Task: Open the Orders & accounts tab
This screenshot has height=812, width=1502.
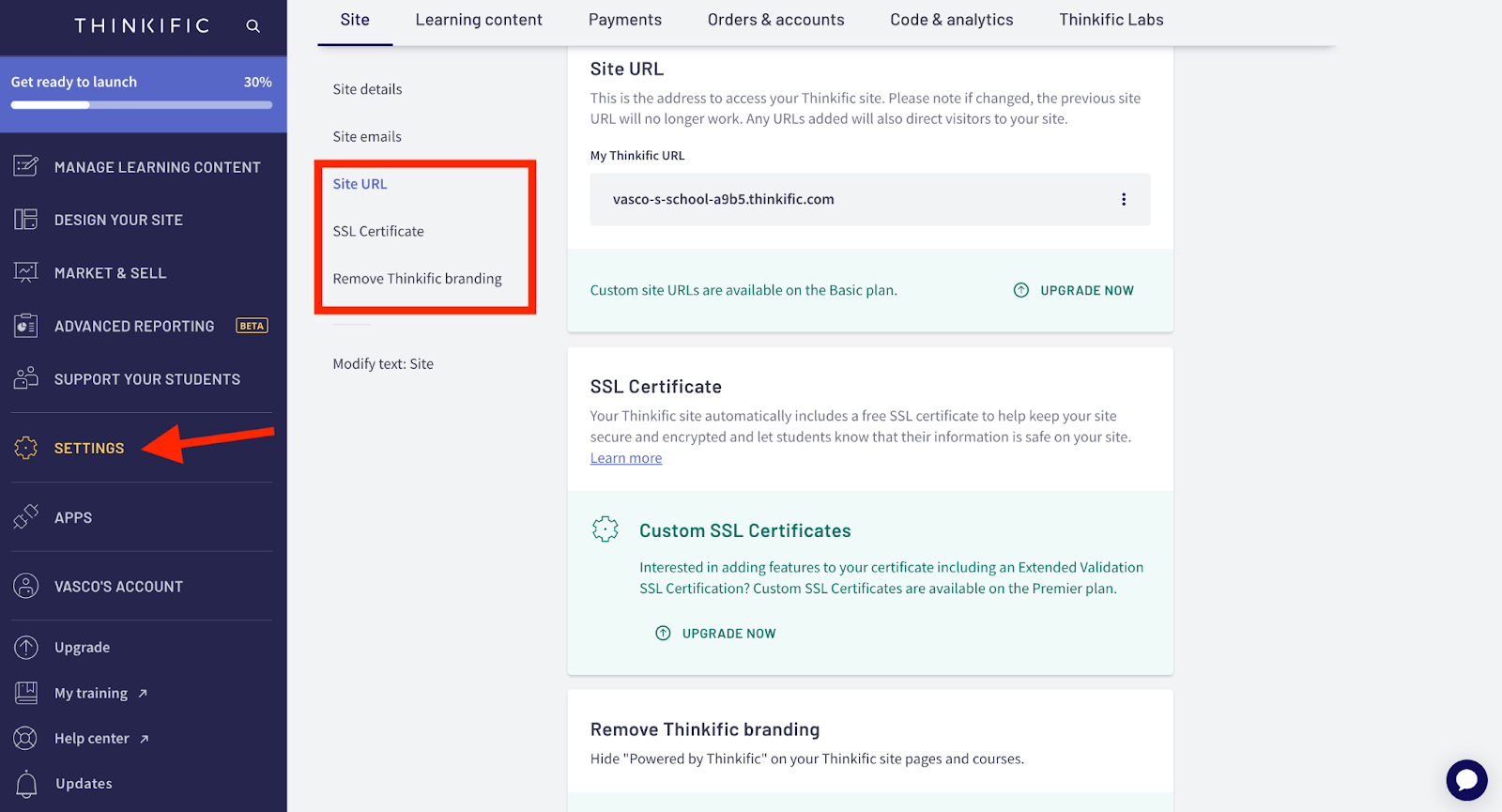Action: tap(776, 20)
